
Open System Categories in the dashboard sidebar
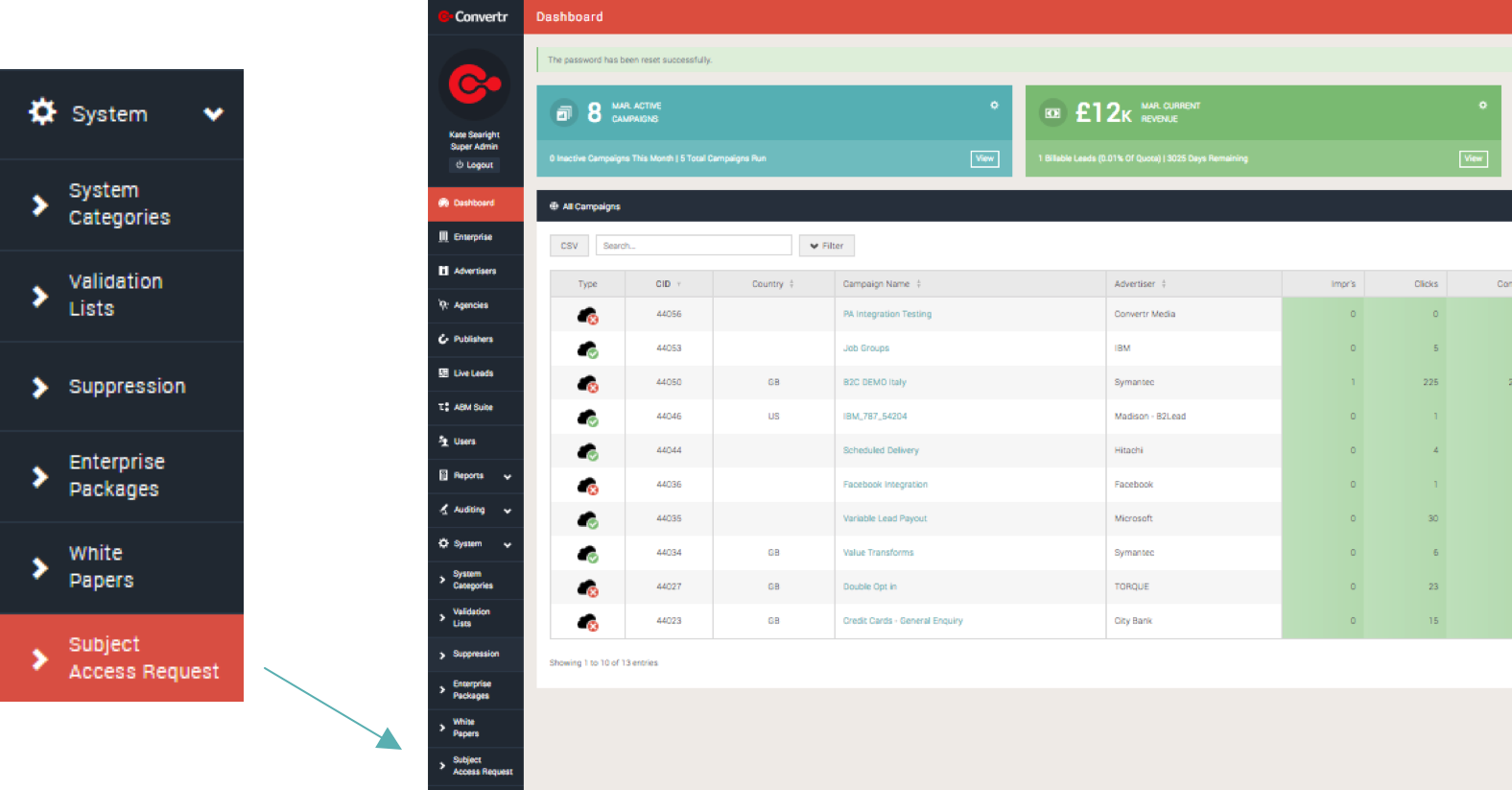[x=476, y=580]
